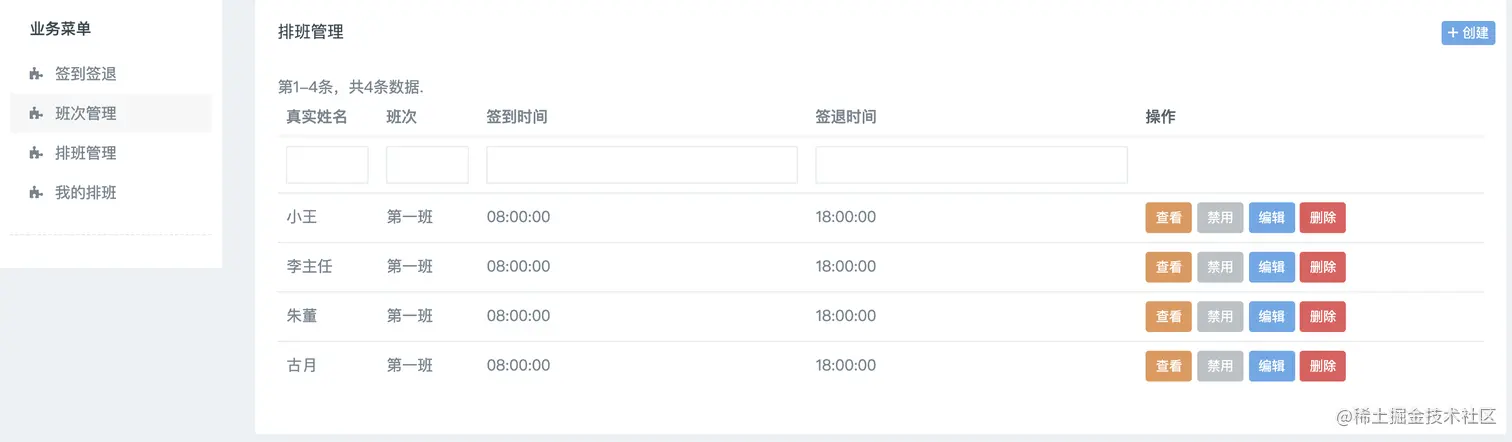
Task: Click 第一班 in the 小王 row
Action: 410,217
